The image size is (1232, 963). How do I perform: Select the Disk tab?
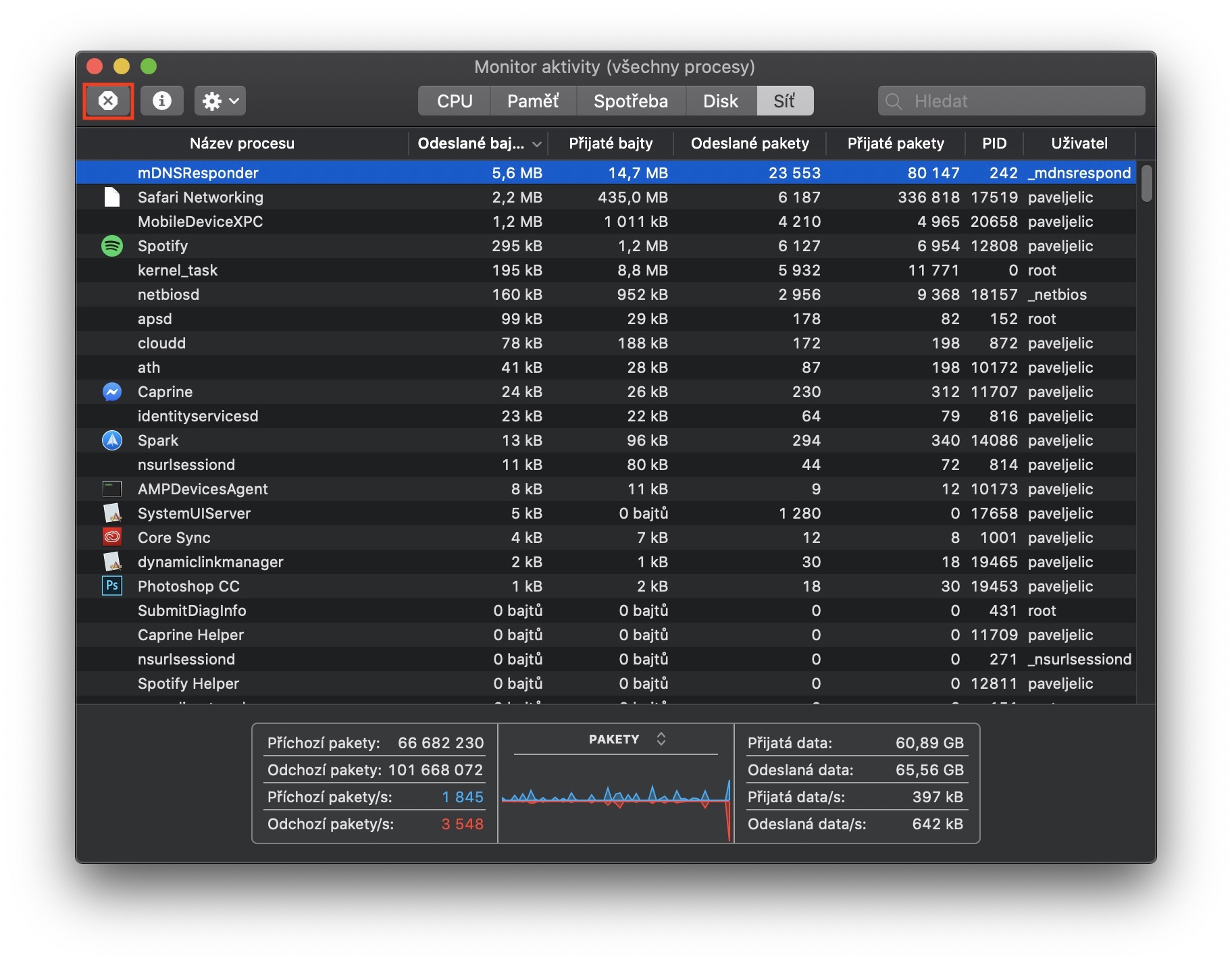click(x=720, y=101)
